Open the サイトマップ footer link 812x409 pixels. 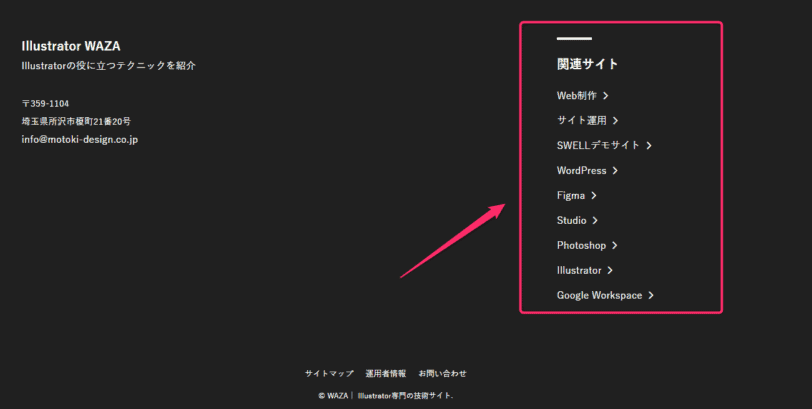[x=329, y=373]
